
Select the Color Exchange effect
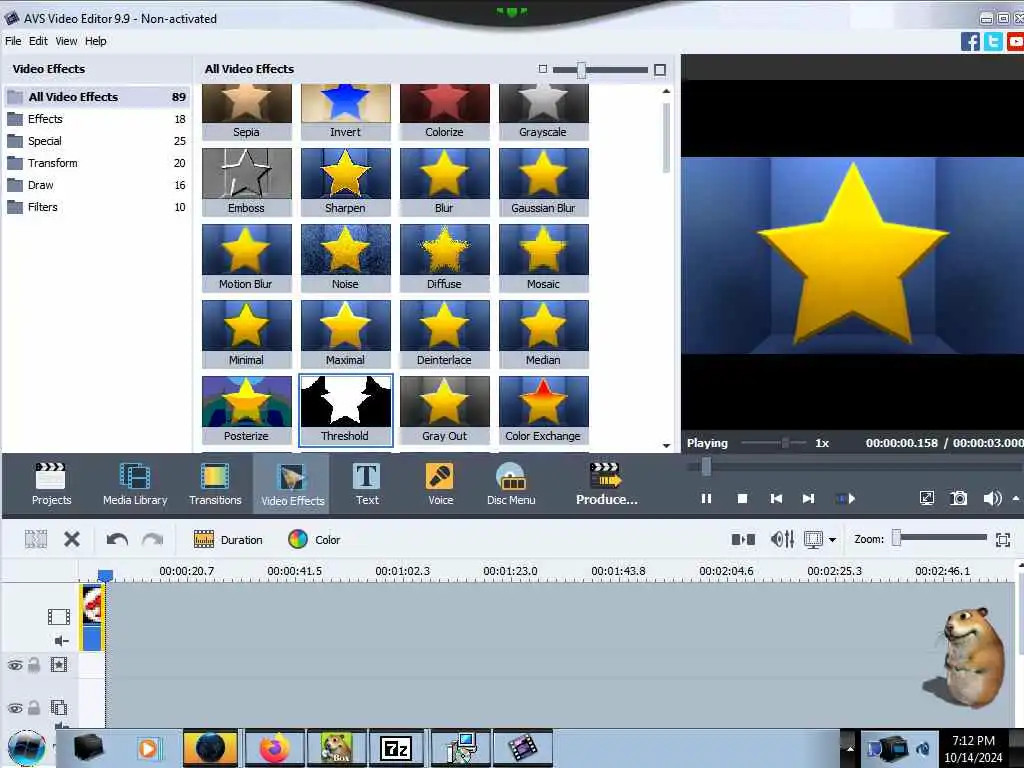pyautogui.click(x=543, y=409)
